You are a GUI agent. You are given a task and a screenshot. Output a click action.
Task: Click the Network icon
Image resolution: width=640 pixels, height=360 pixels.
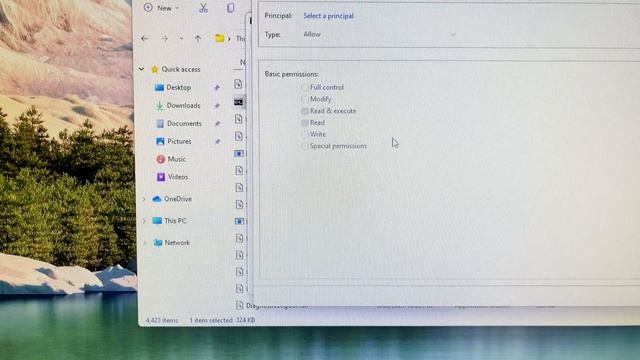[x=158, y=243]
